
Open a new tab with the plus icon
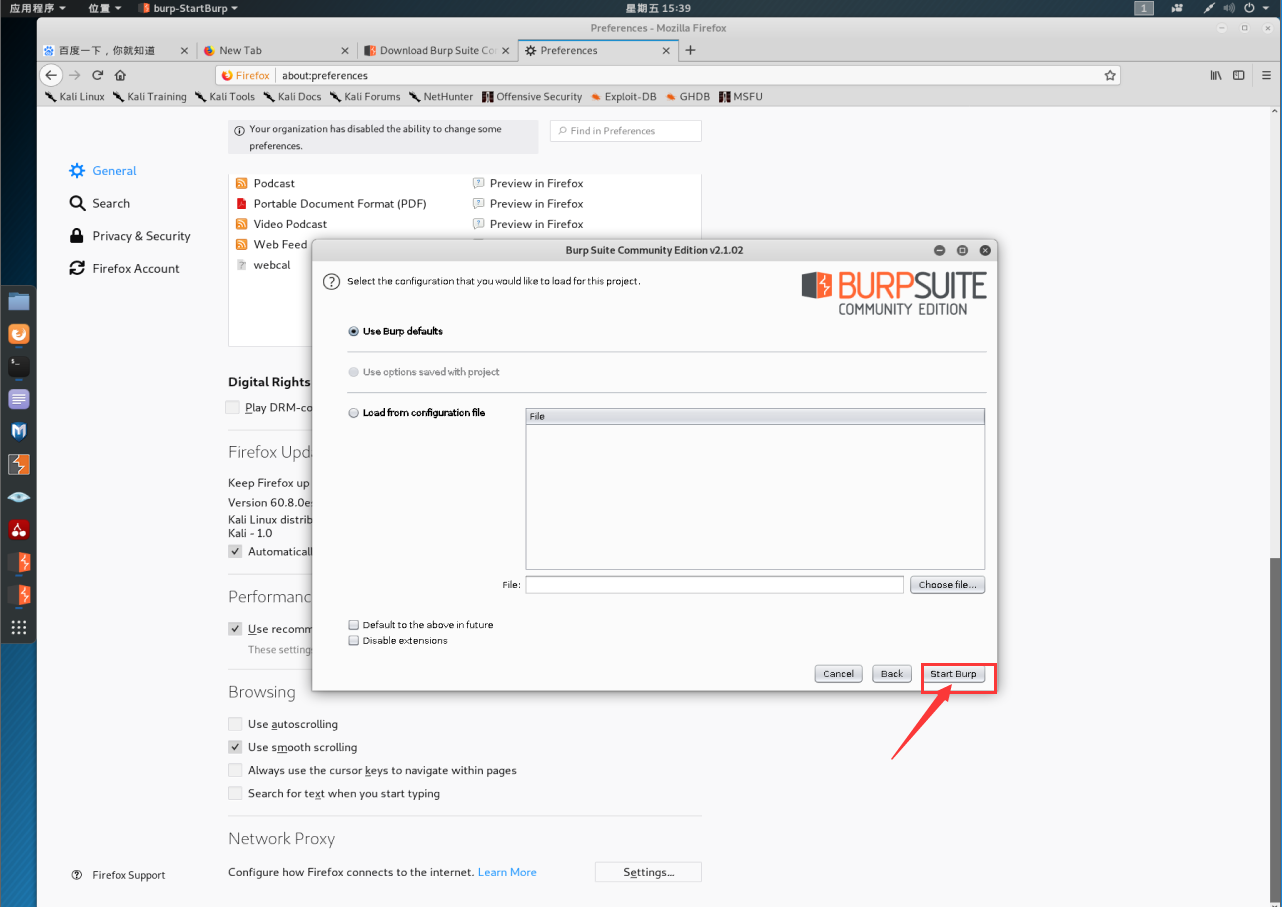point(690,50)
